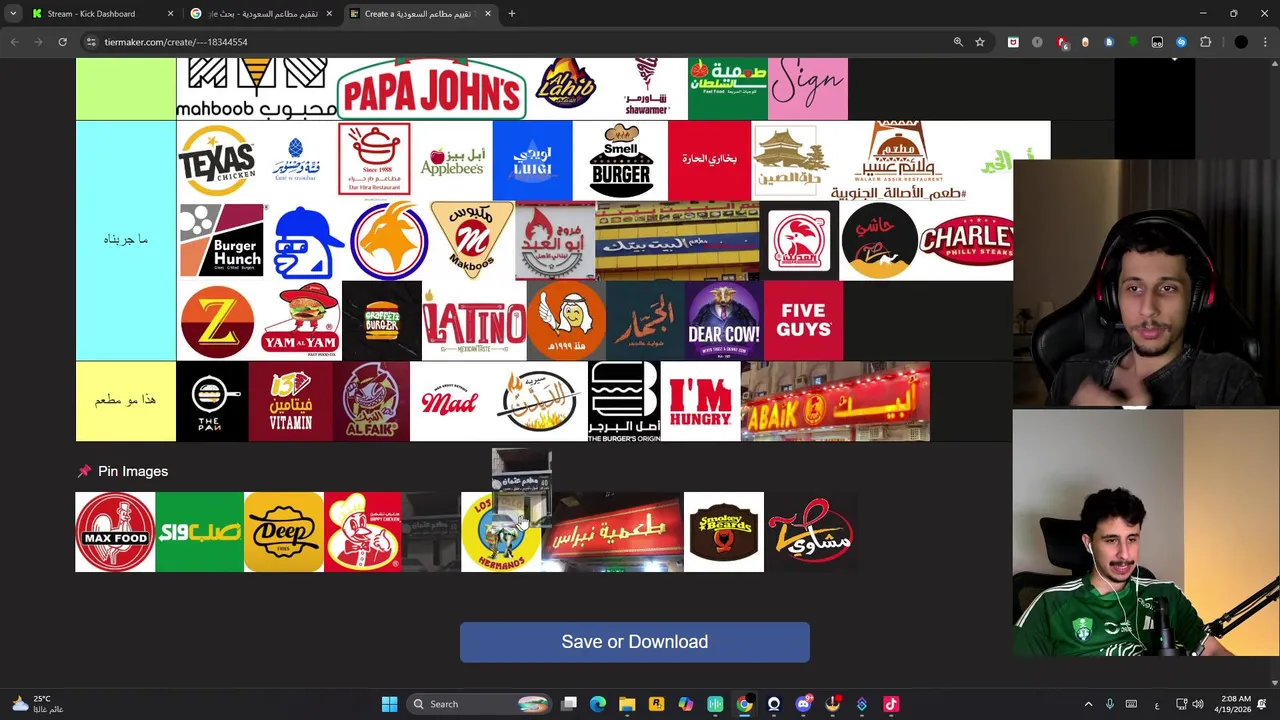Click the Pin Images heading

133,471
